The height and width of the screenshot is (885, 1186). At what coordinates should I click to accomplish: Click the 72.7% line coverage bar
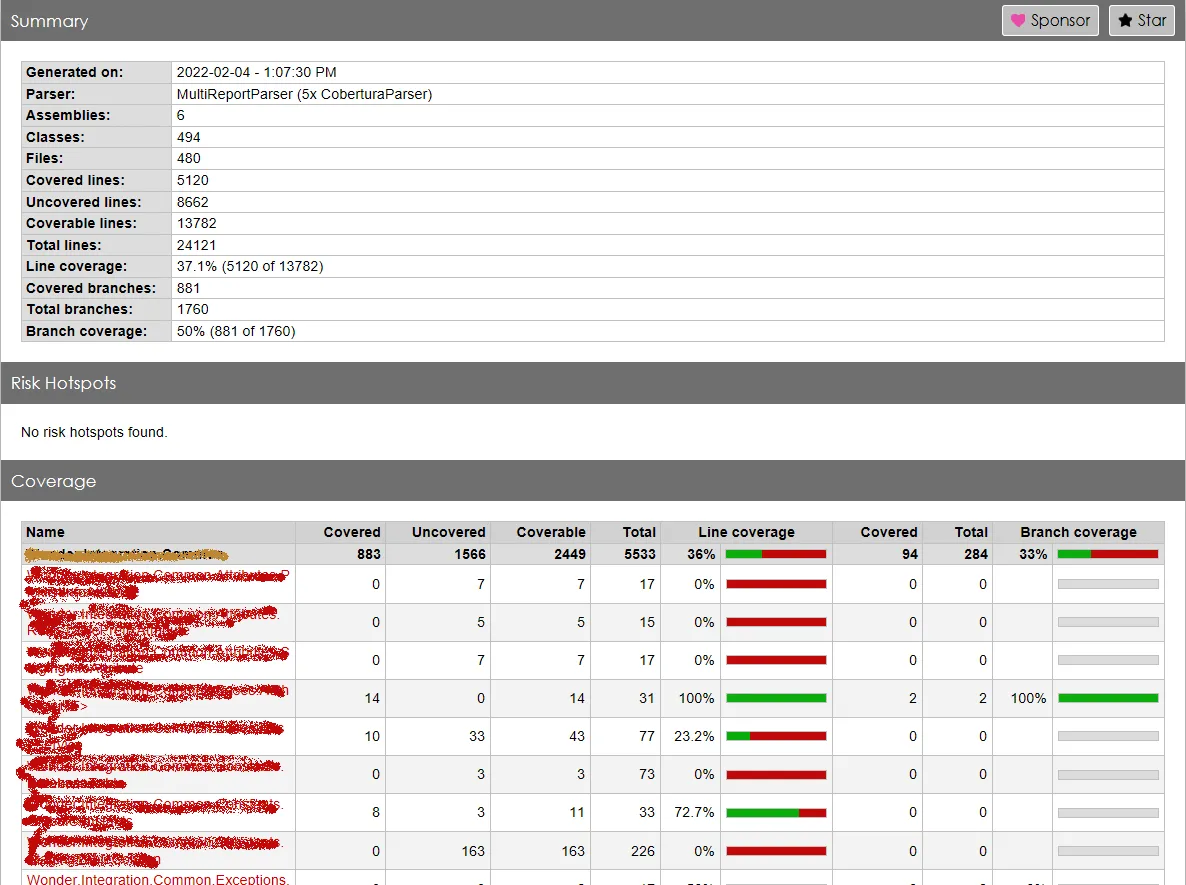coord(776,812)
